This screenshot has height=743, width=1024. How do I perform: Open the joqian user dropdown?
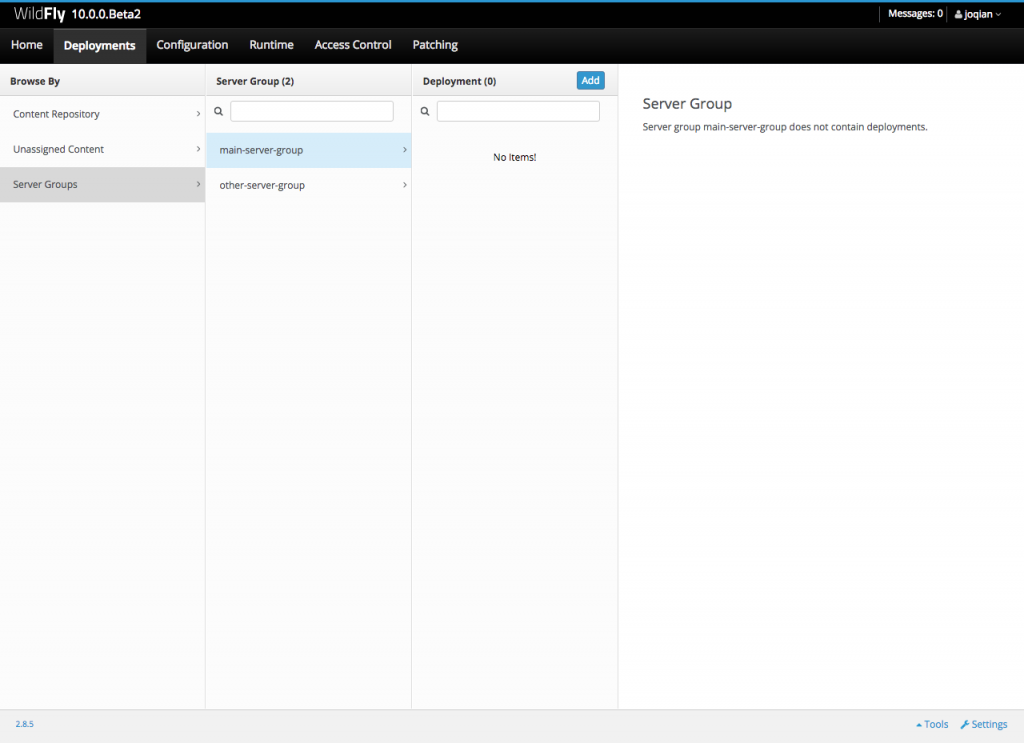[978, 14]
